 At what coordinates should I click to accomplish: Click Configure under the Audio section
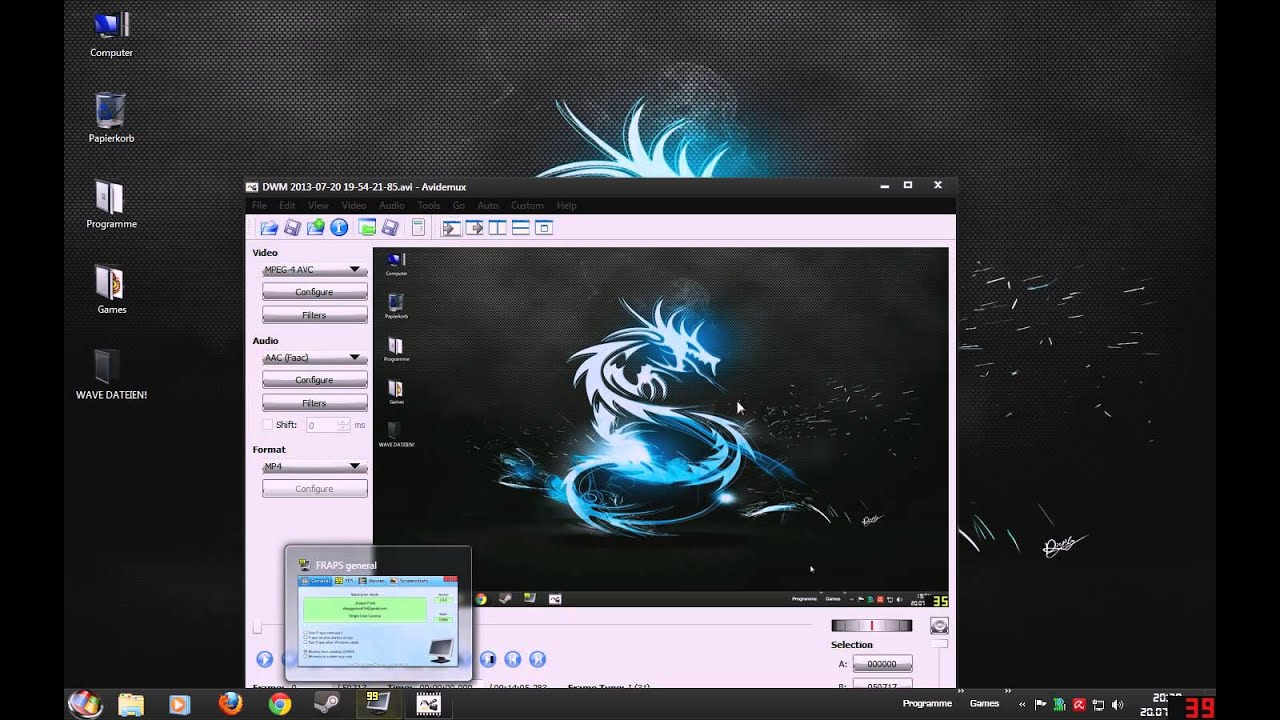click(314, 380)
